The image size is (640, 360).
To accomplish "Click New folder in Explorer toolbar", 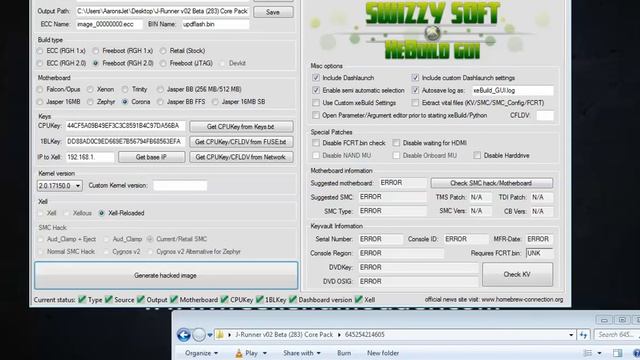I will (383, 353).
